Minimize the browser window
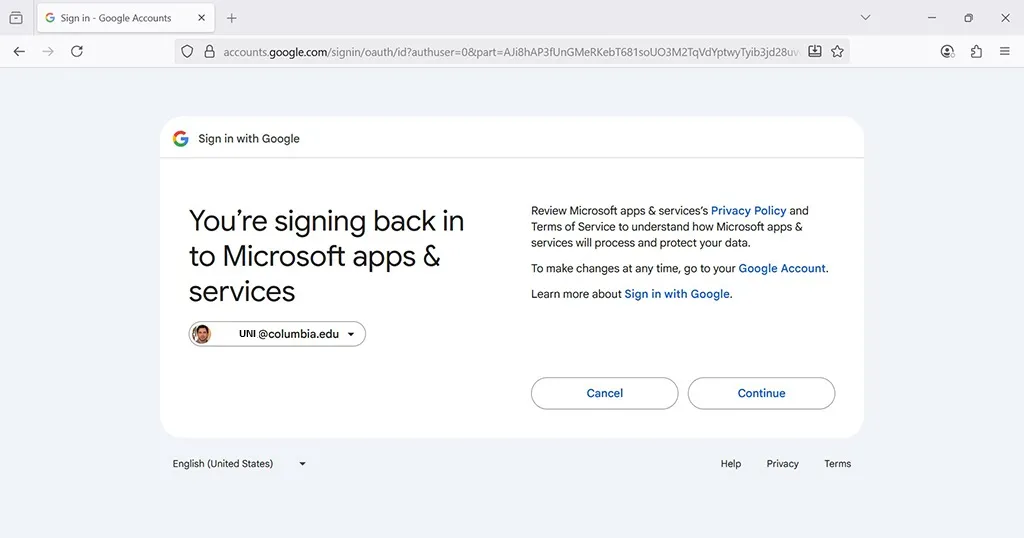Screen dimensions: 1024x538 pyautogui.click(x=932, y=18)
